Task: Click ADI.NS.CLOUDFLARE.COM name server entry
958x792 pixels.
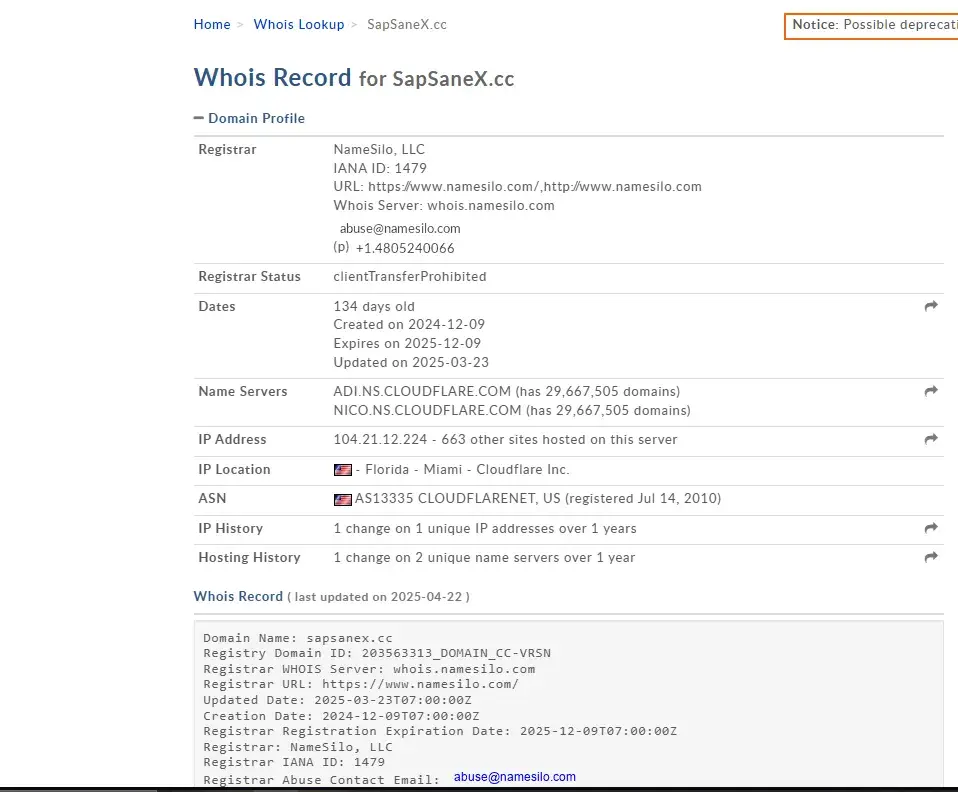Action: 506,391
